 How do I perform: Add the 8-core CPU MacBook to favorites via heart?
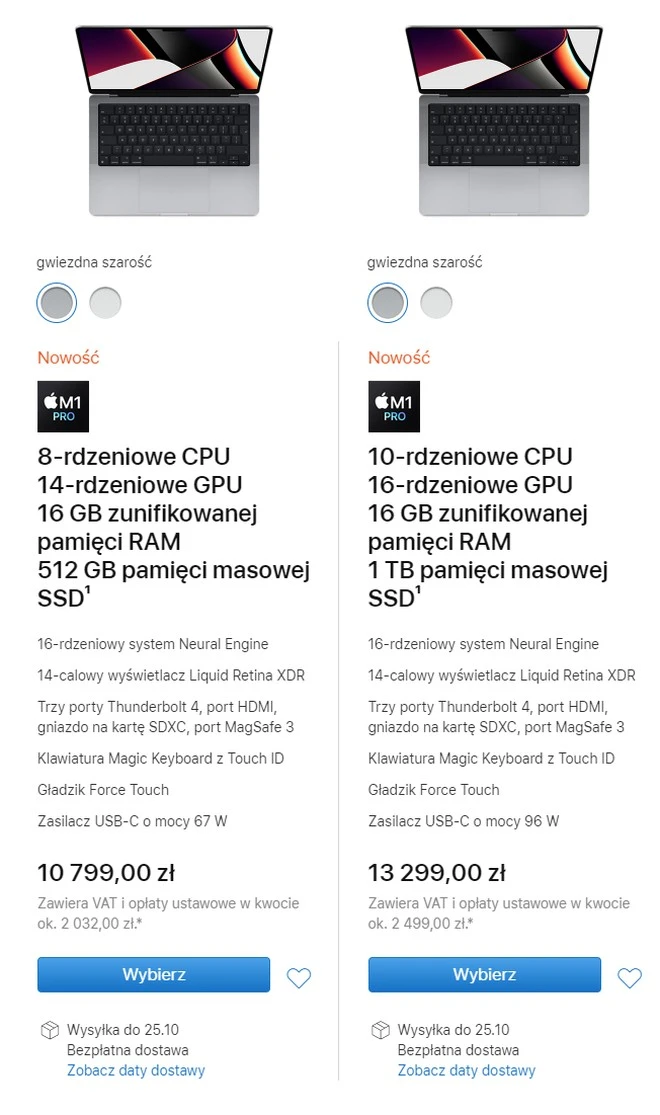point(299,978)
